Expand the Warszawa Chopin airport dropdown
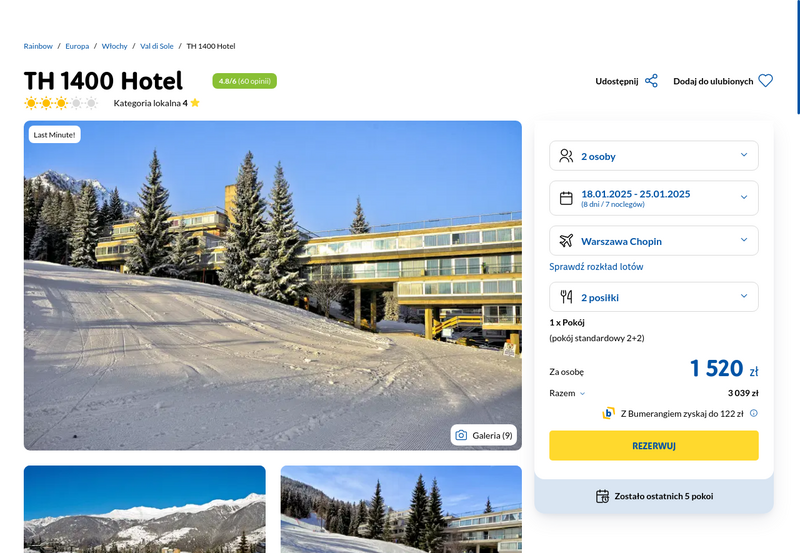The image size is (800, 553). [x=654, y=241]
